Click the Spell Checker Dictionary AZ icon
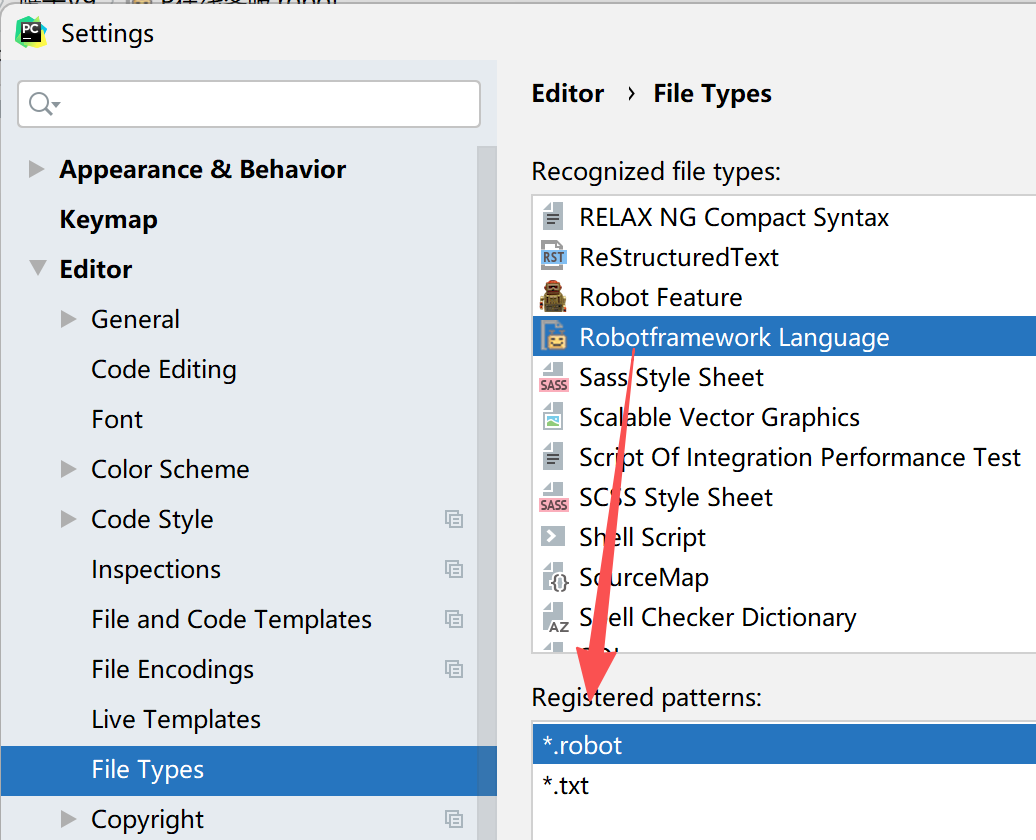1036x840 pixels. [x=555, y=618]
